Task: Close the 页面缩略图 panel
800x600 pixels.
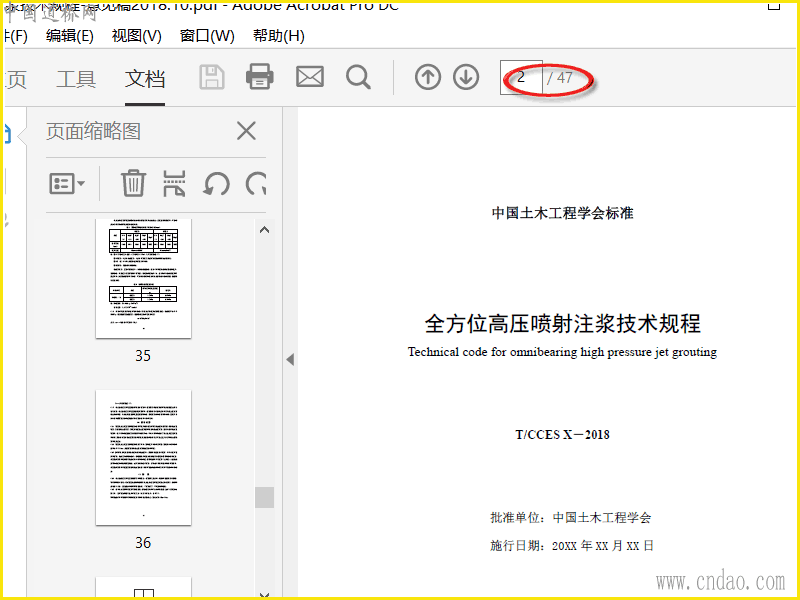Action: [x=246, y=131]
